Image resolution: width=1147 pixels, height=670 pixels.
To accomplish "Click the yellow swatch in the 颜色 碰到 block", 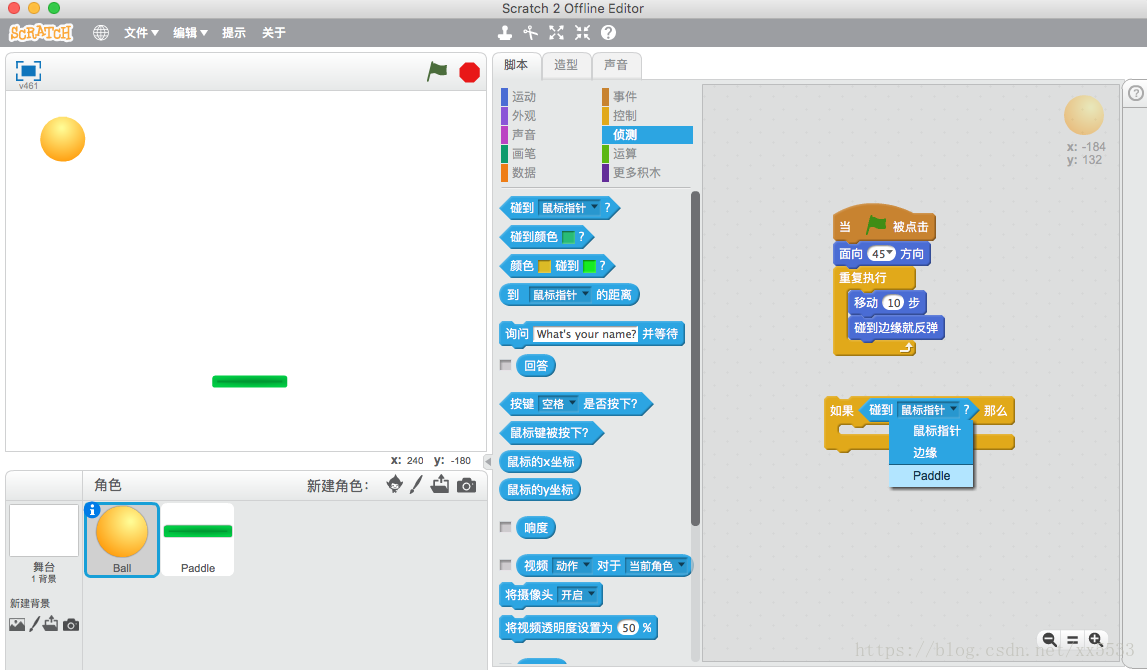I will click(x=545, y=266).
